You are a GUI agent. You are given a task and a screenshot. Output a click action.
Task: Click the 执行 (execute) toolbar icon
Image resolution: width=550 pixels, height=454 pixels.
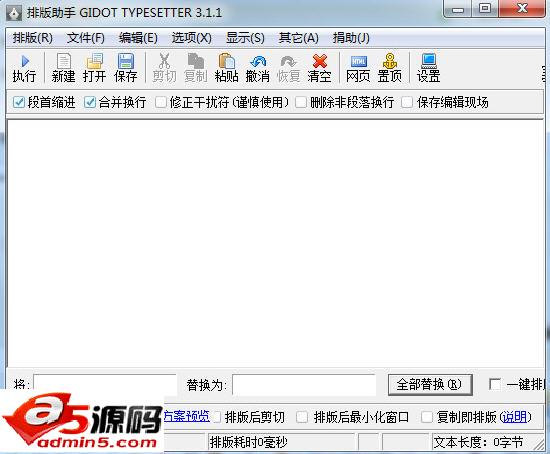25,68
